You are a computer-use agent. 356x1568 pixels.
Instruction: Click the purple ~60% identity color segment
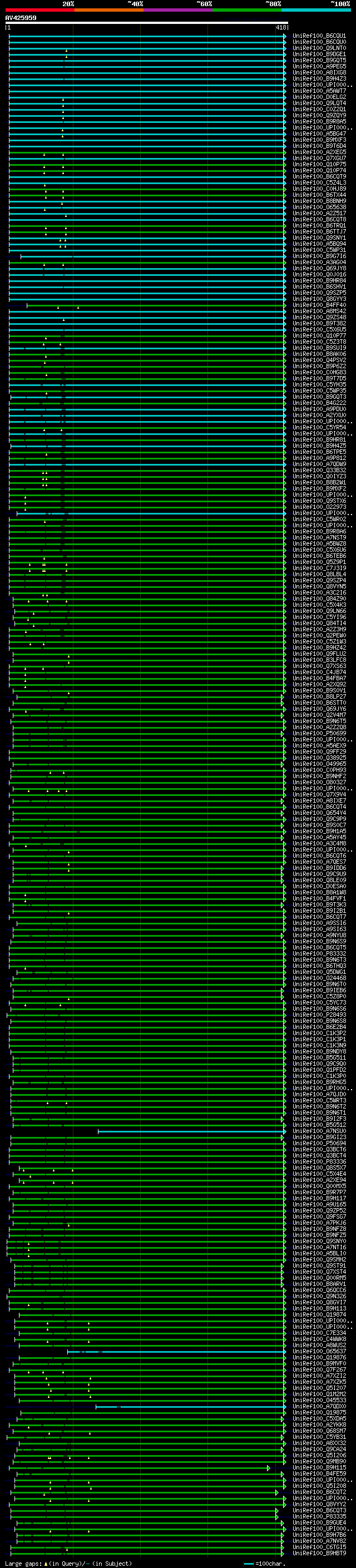[177, 10]
